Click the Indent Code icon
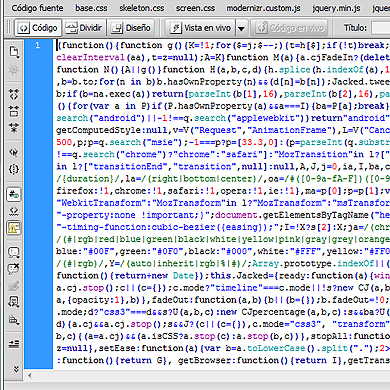 (14, 344)
